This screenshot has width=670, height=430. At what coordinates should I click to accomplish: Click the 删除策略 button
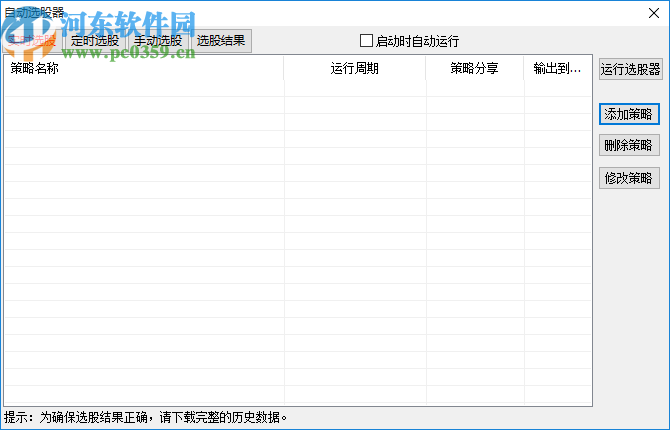(629, 145)
